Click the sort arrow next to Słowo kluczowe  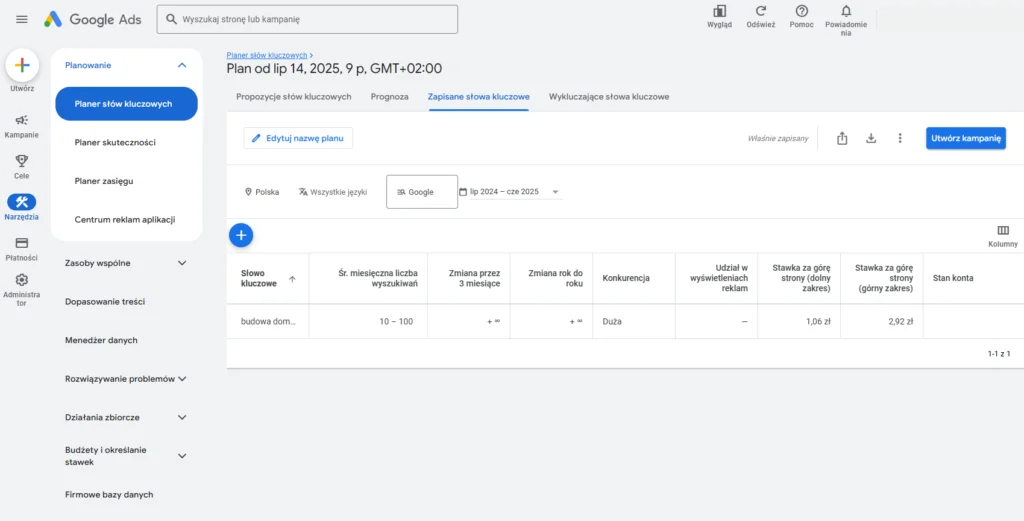pos(292,279)
